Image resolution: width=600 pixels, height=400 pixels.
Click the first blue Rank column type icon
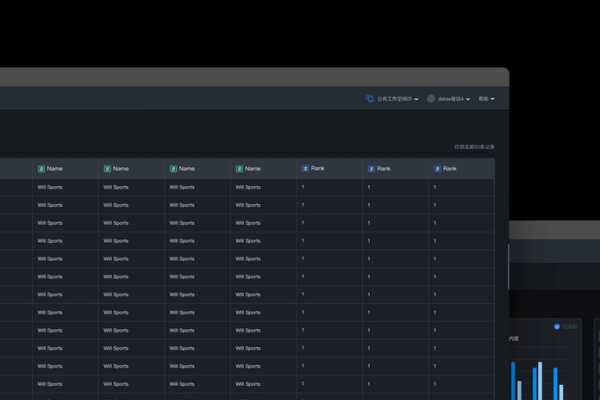point(305,169)
